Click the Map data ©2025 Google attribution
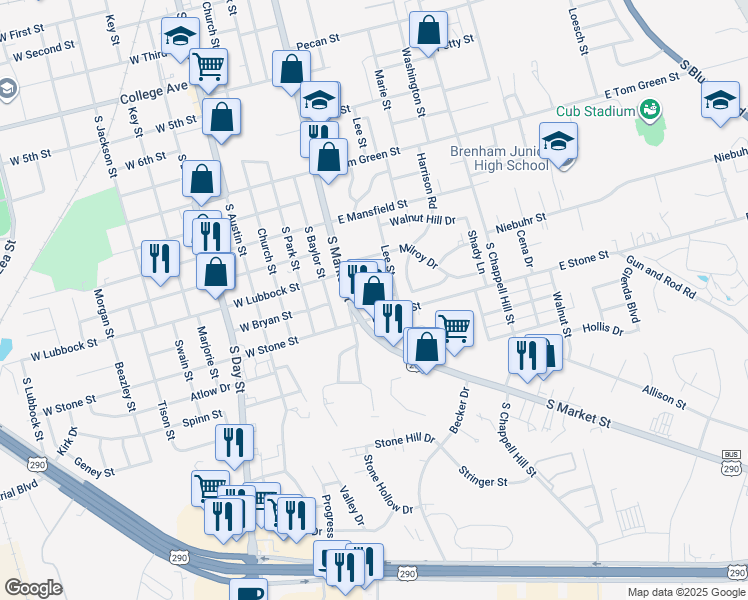This screenshot has width=748, height=600. (686, 592)
